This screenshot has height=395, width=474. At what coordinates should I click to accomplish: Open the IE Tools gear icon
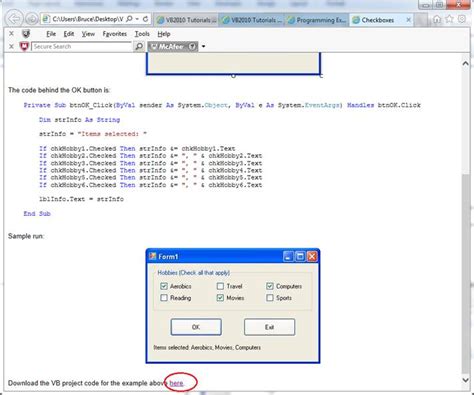pyautogui.click(x=462, y=19)
